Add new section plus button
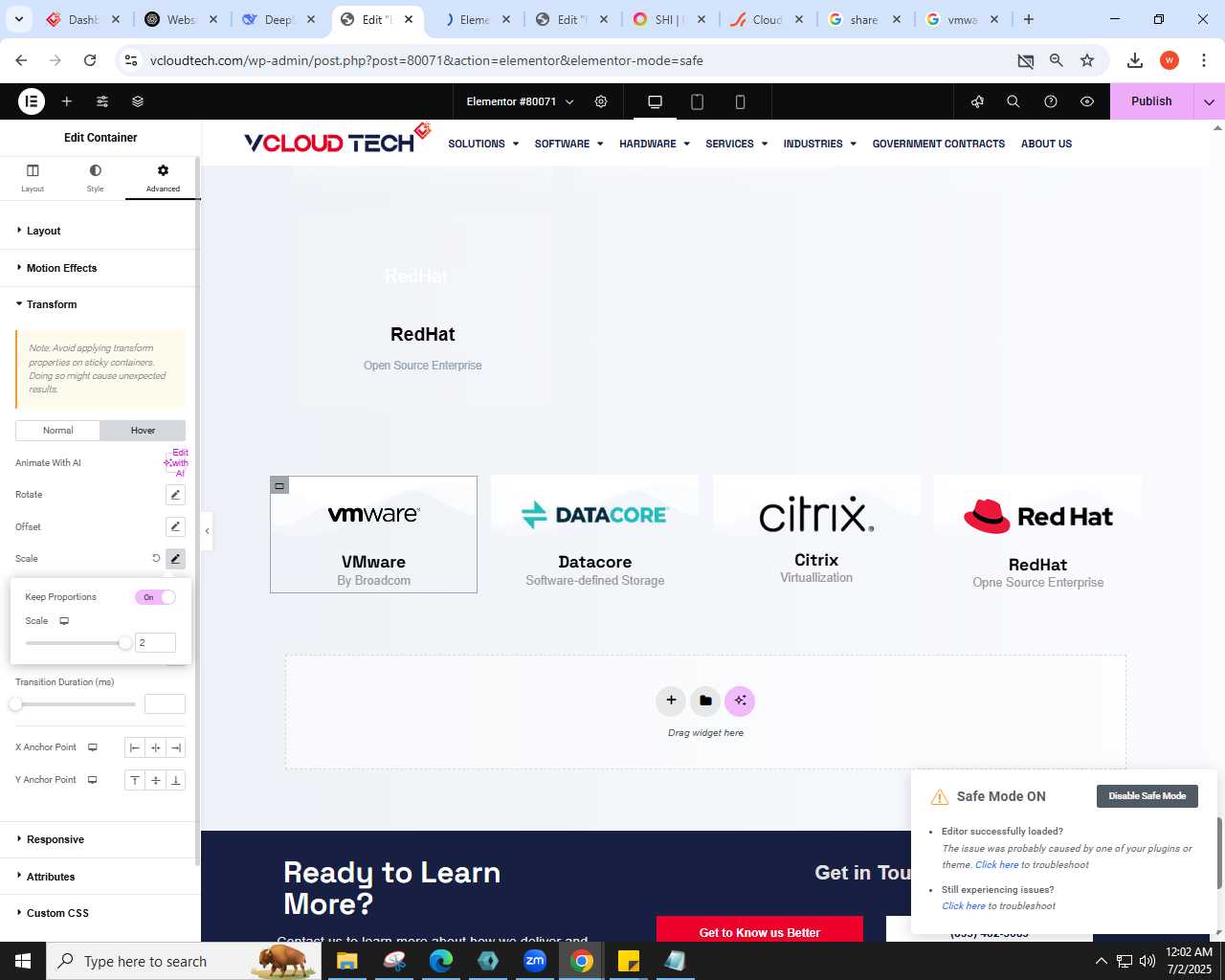This screenshot has width=1225, height=980. 671,701
